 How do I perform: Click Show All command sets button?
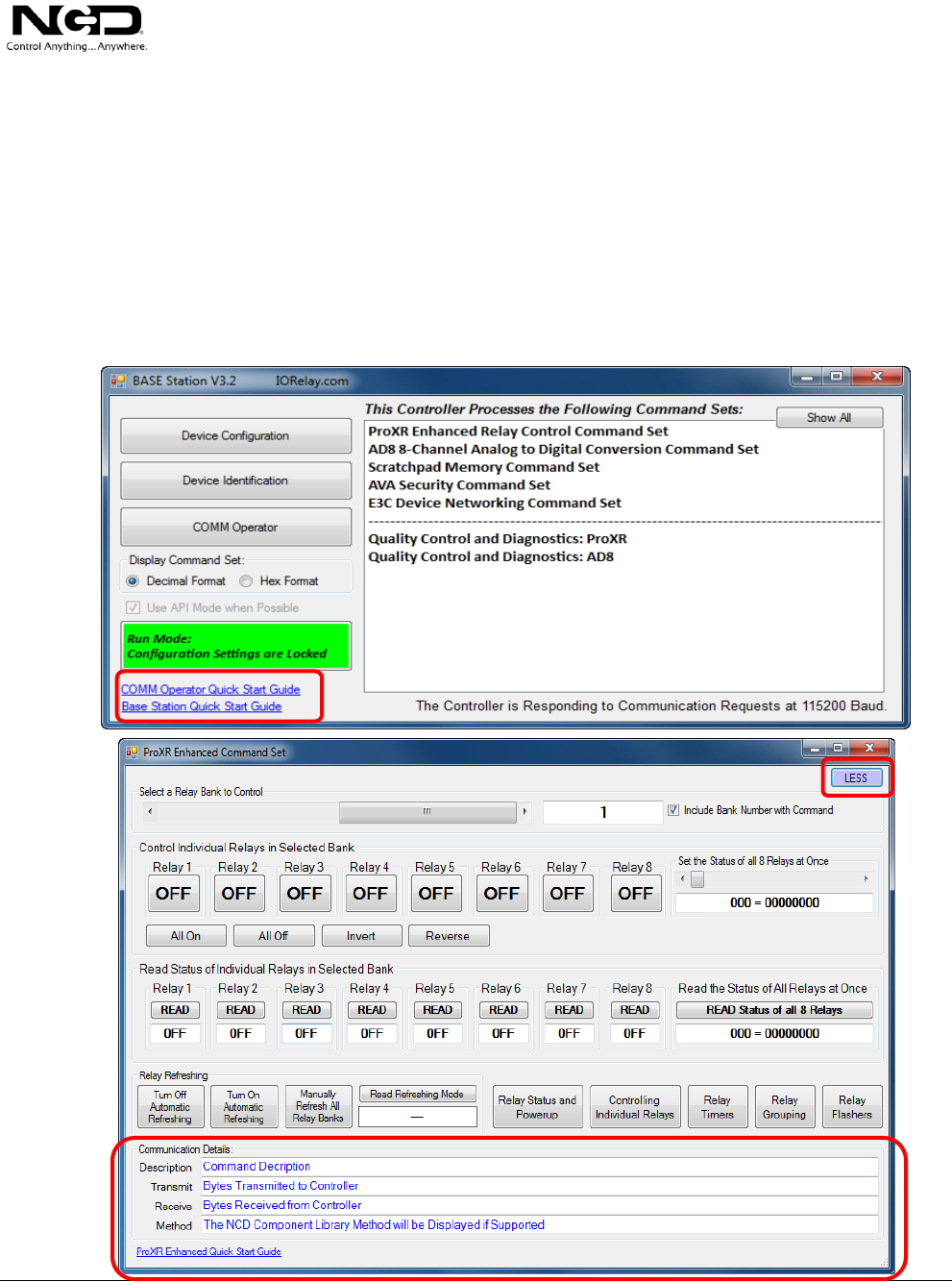click(829, 417)
